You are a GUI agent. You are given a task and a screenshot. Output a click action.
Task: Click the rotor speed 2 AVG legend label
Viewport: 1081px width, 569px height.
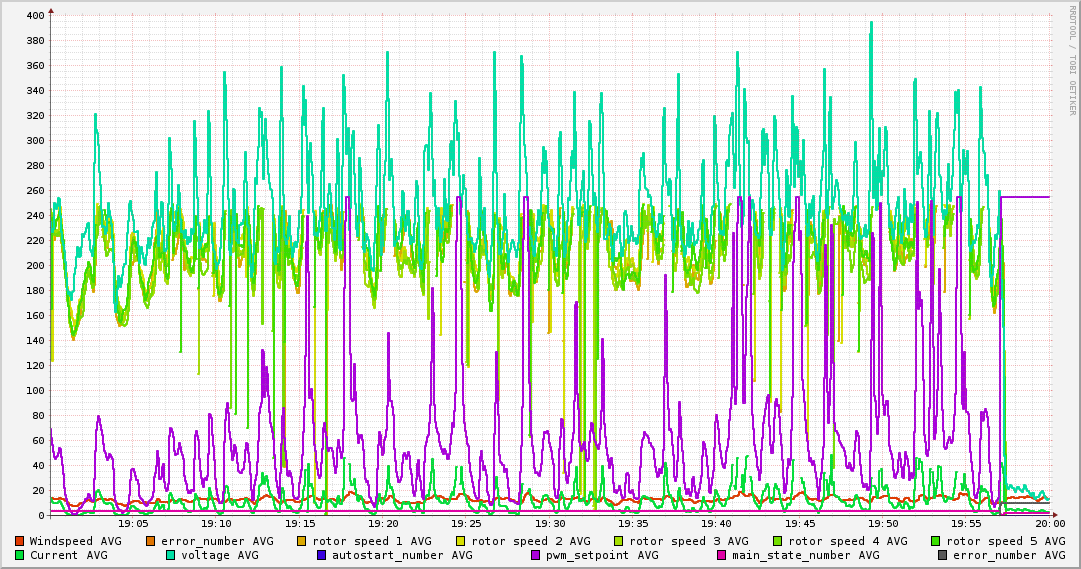[x=531, y=541]
